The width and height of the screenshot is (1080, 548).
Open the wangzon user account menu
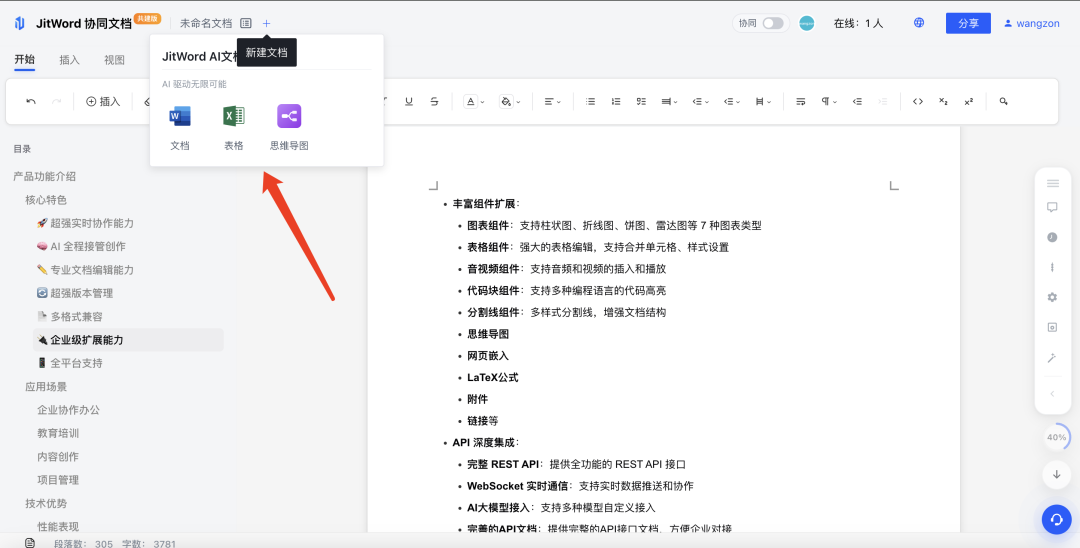1032,23
